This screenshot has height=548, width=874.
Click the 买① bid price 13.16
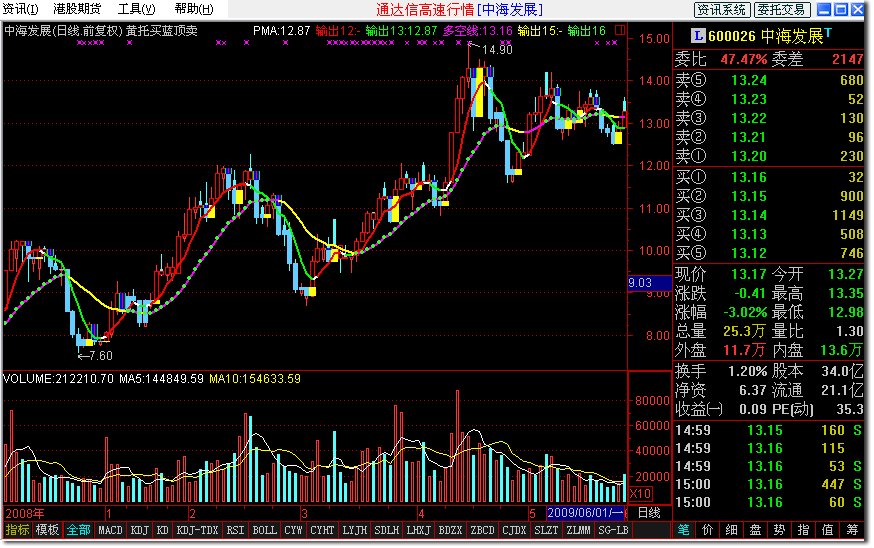pos(749,177)
